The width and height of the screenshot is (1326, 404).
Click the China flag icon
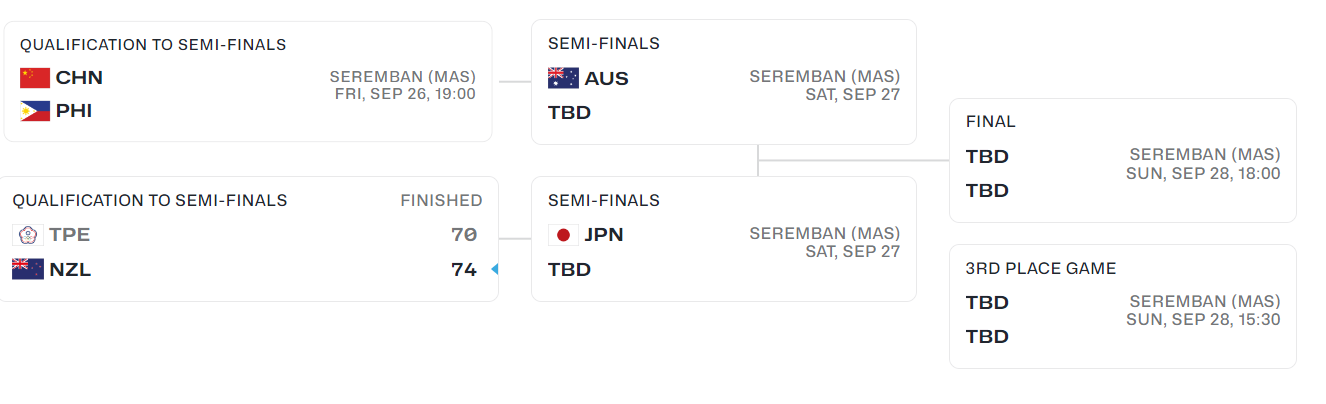point(35,78)
